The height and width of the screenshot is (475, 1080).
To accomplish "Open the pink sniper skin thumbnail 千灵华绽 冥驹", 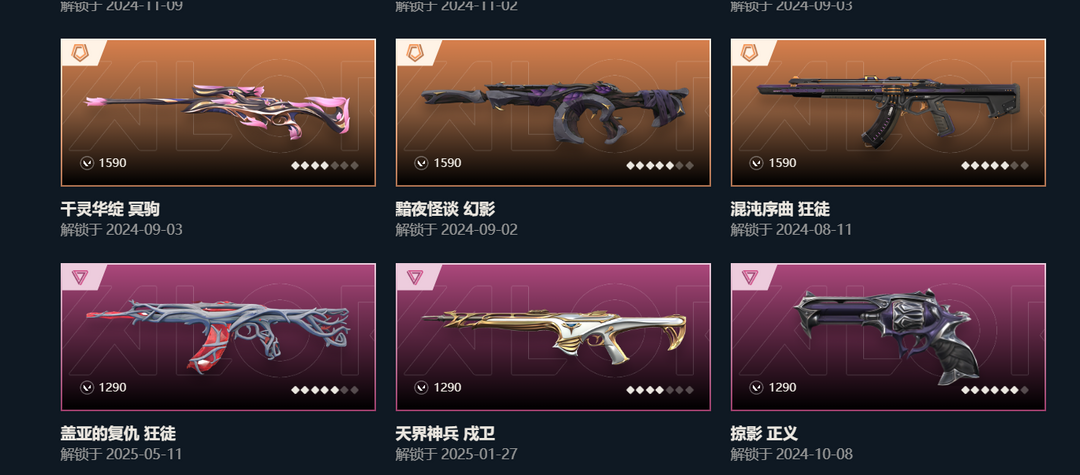I will click(x=218, y=112).
